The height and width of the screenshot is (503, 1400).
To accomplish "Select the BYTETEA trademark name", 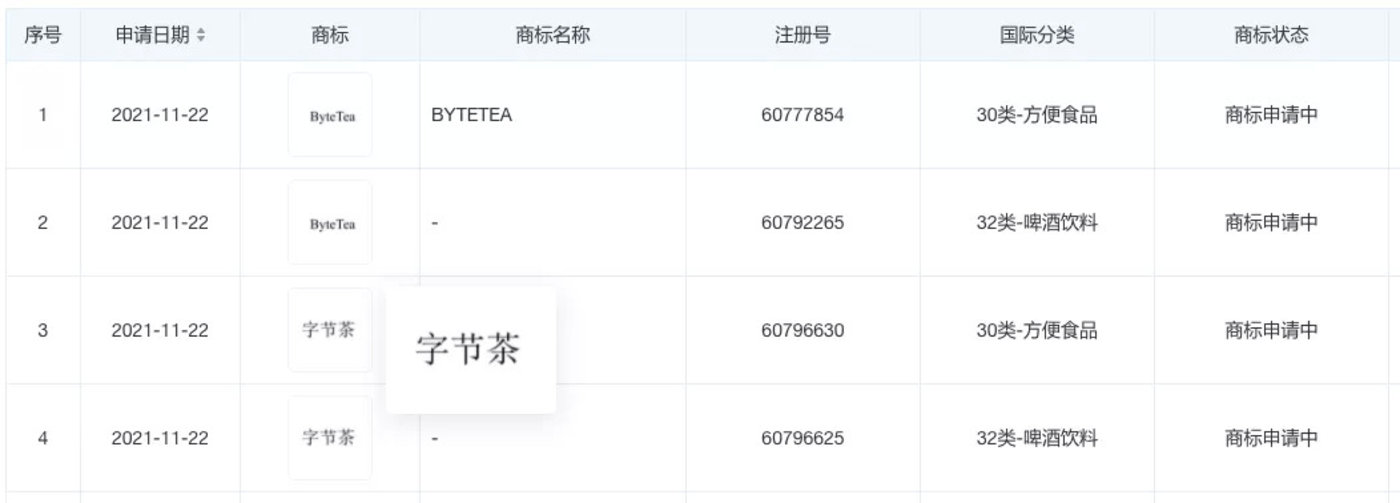I will pyautogui.click(x=471, y=115).
